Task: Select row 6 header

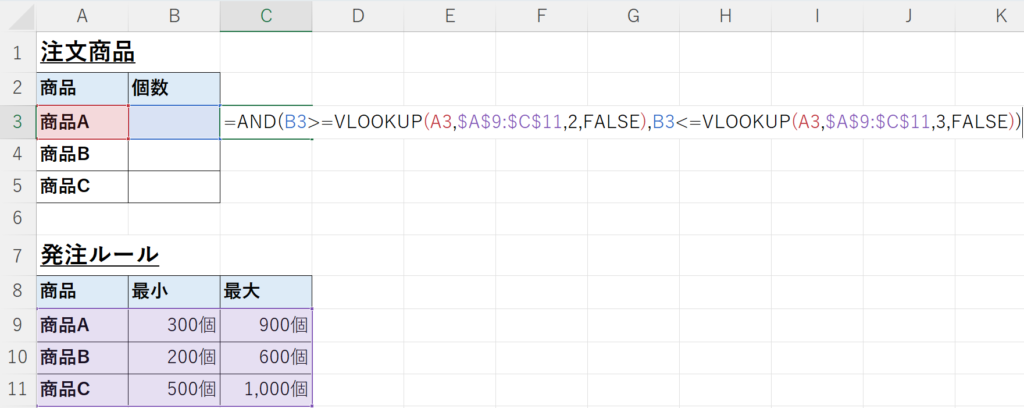Action: point(18,219)
